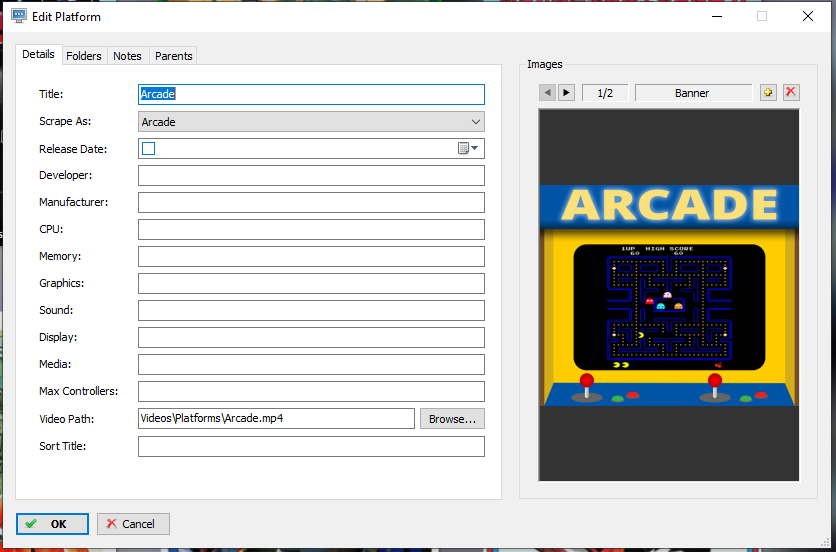Show the previous platform image
Viewport: 836px width, 552px height.
[x=547, y=93]
